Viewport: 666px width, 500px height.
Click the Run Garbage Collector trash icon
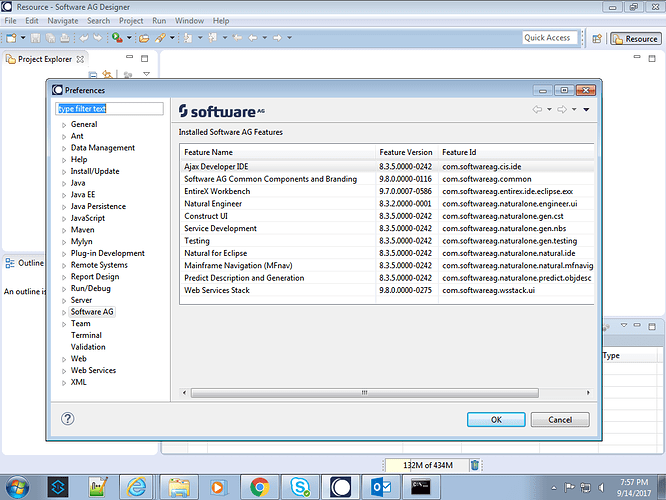475,466
